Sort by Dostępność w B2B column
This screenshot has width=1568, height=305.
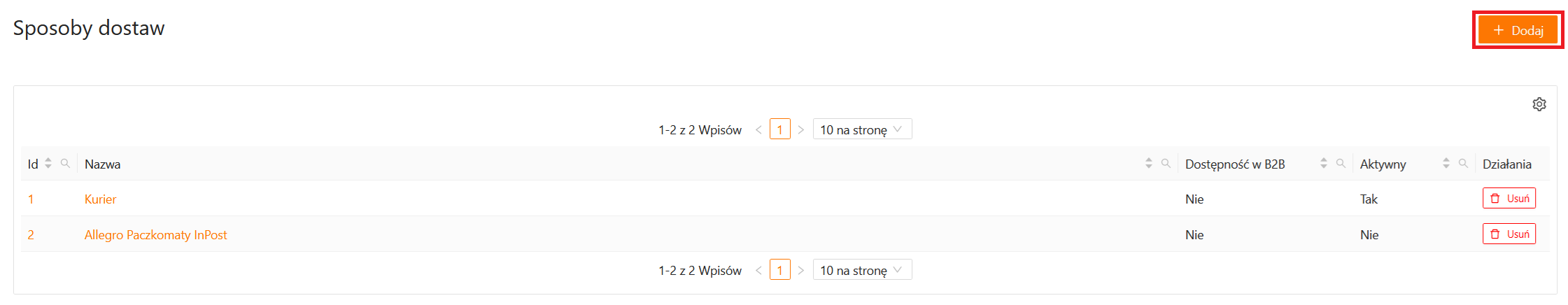(1323, 163)
